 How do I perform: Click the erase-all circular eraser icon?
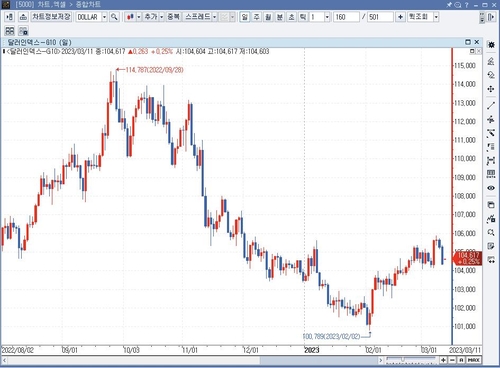491,75
